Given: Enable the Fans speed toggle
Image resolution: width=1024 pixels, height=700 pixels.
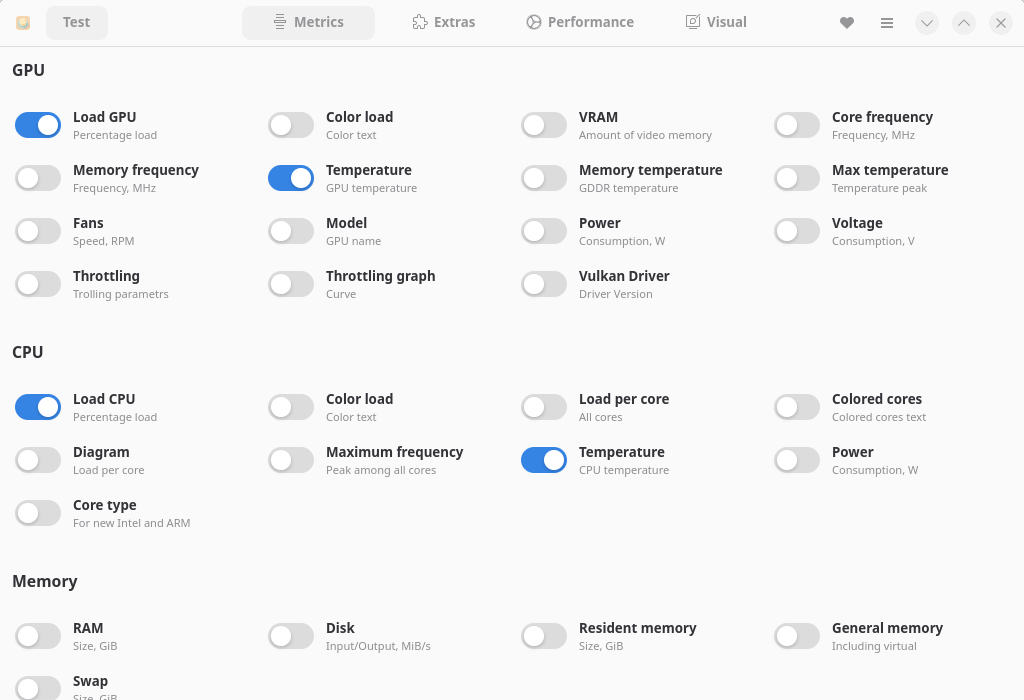Looking at the screenshot, I should (x=38, y=231).
